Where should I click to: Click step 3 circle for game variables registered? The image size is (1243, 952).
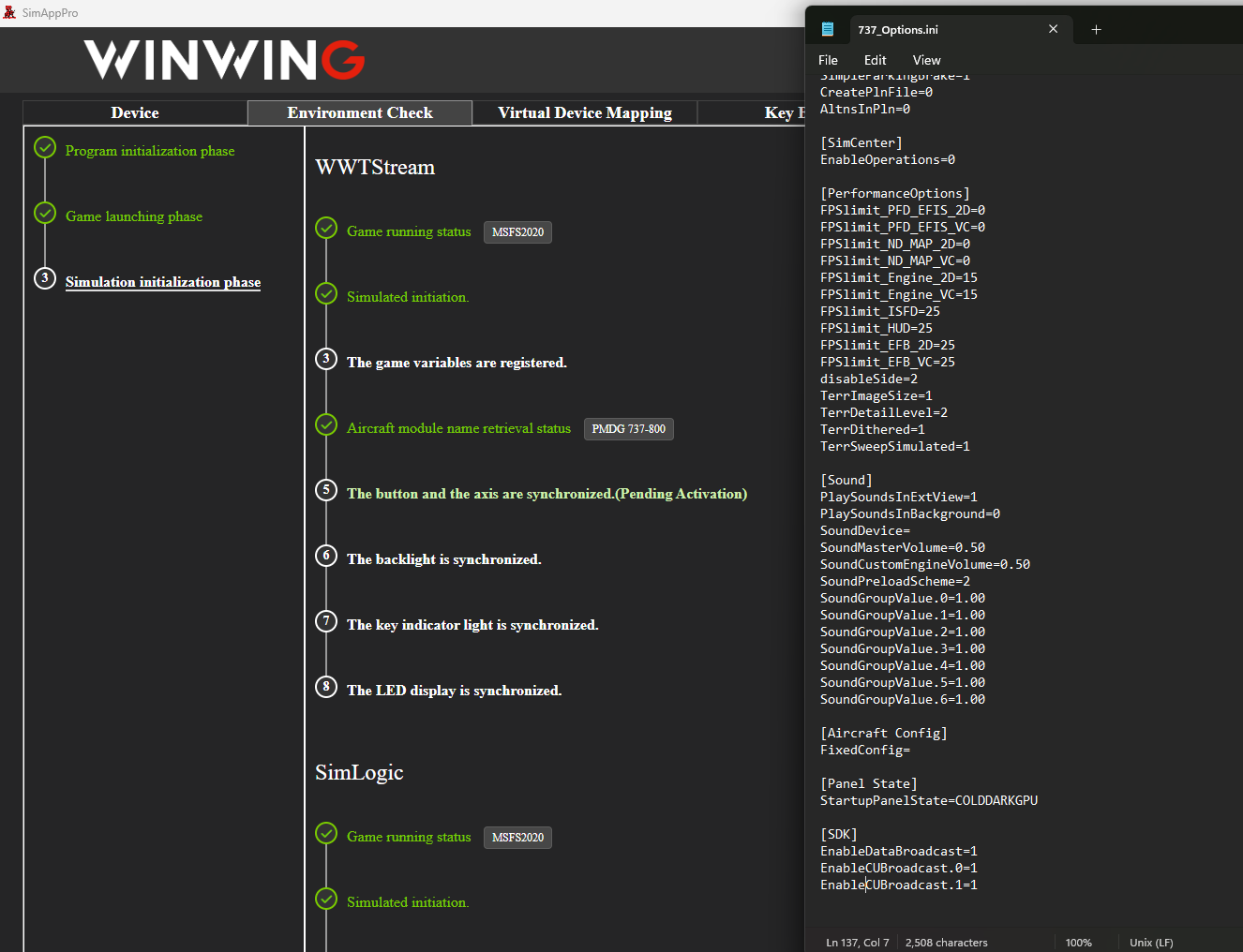click(x=326, y=359)
